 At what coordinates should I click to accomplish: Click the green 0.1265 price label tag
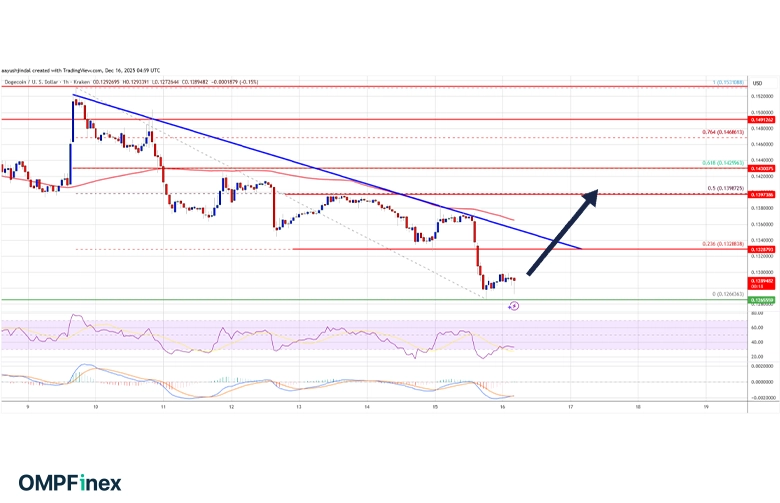(x=761, y=300)
